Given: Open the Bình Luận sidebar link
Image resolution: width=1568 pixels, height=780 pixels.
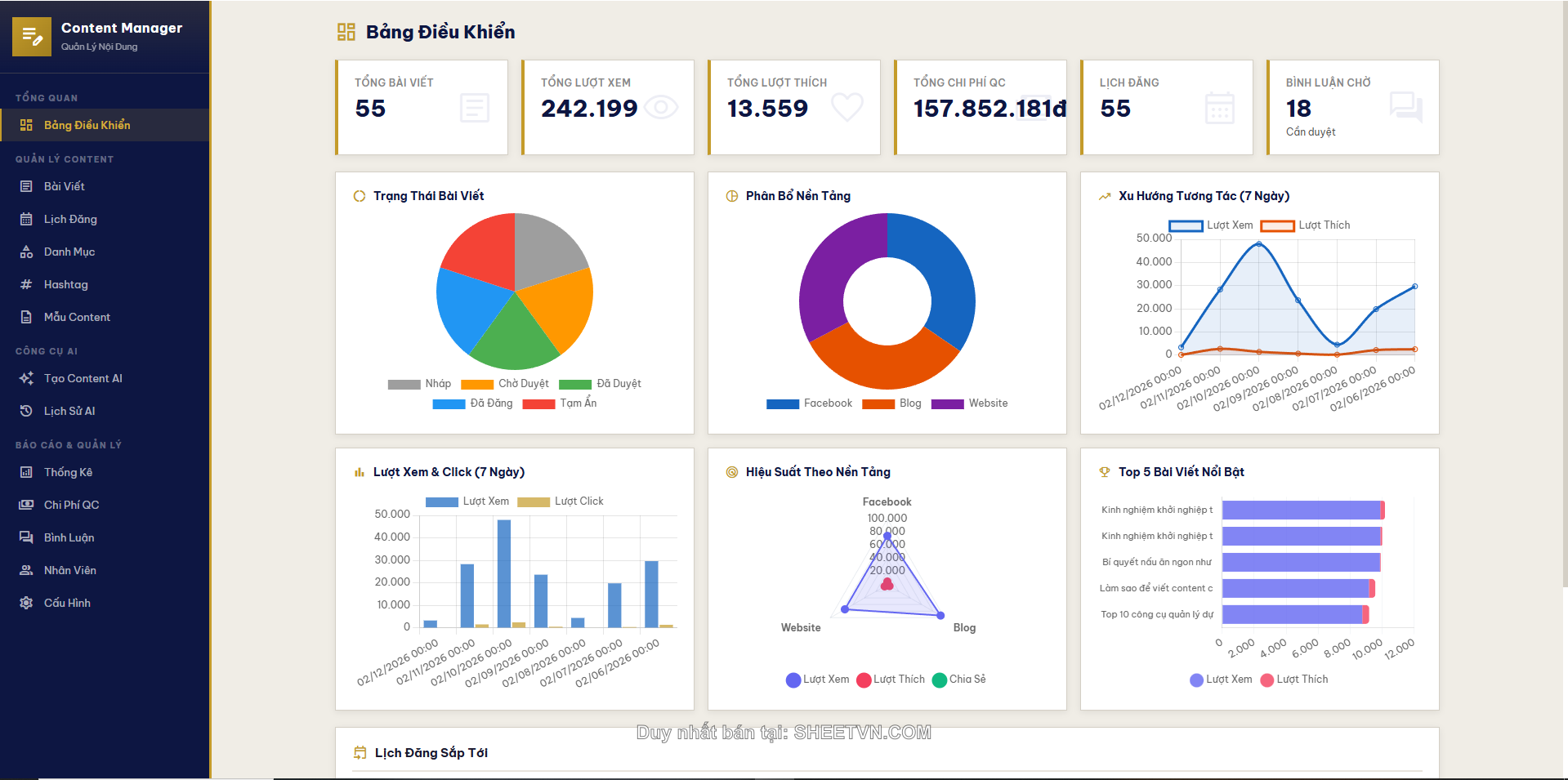Looking at the screenshot, I should tap(69, 537).
